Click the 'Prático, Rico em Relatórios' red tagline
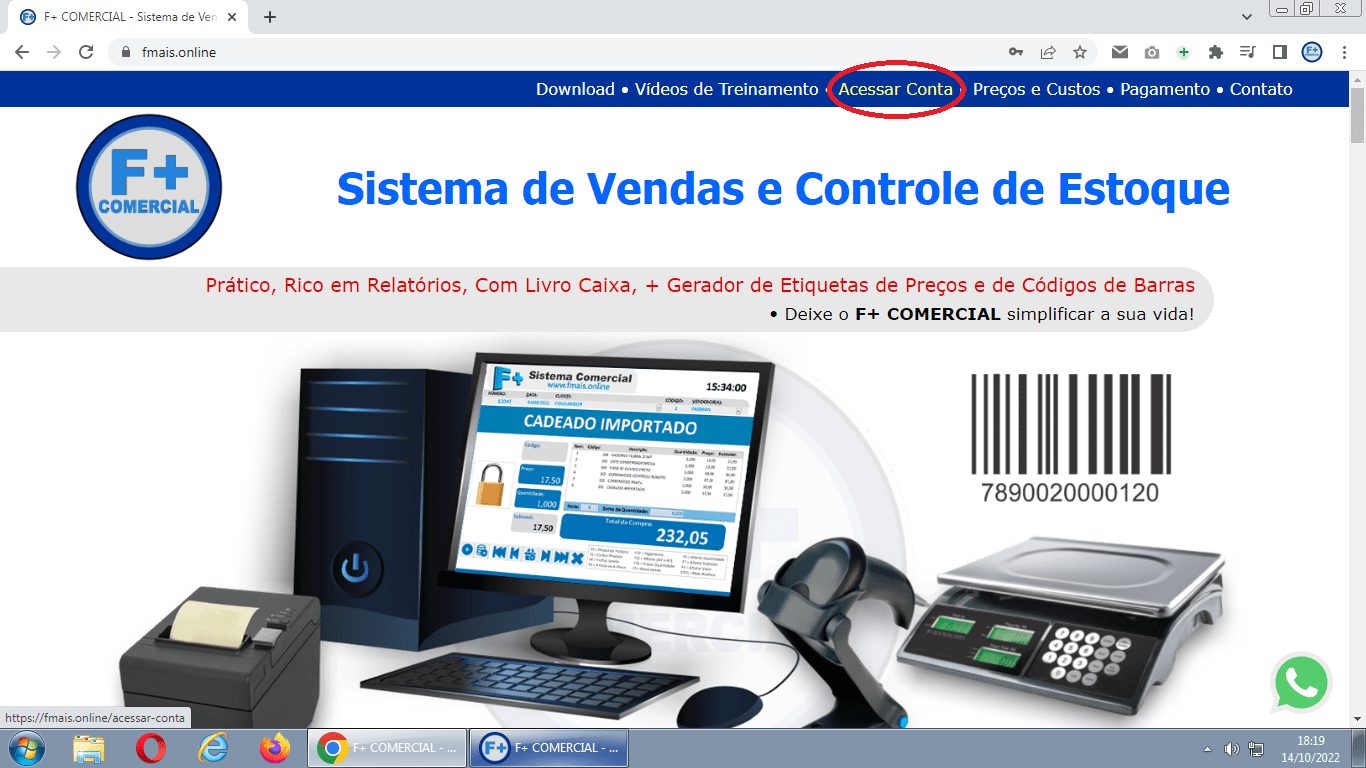Screen dimensions: 1366x768 click(700, 285)
